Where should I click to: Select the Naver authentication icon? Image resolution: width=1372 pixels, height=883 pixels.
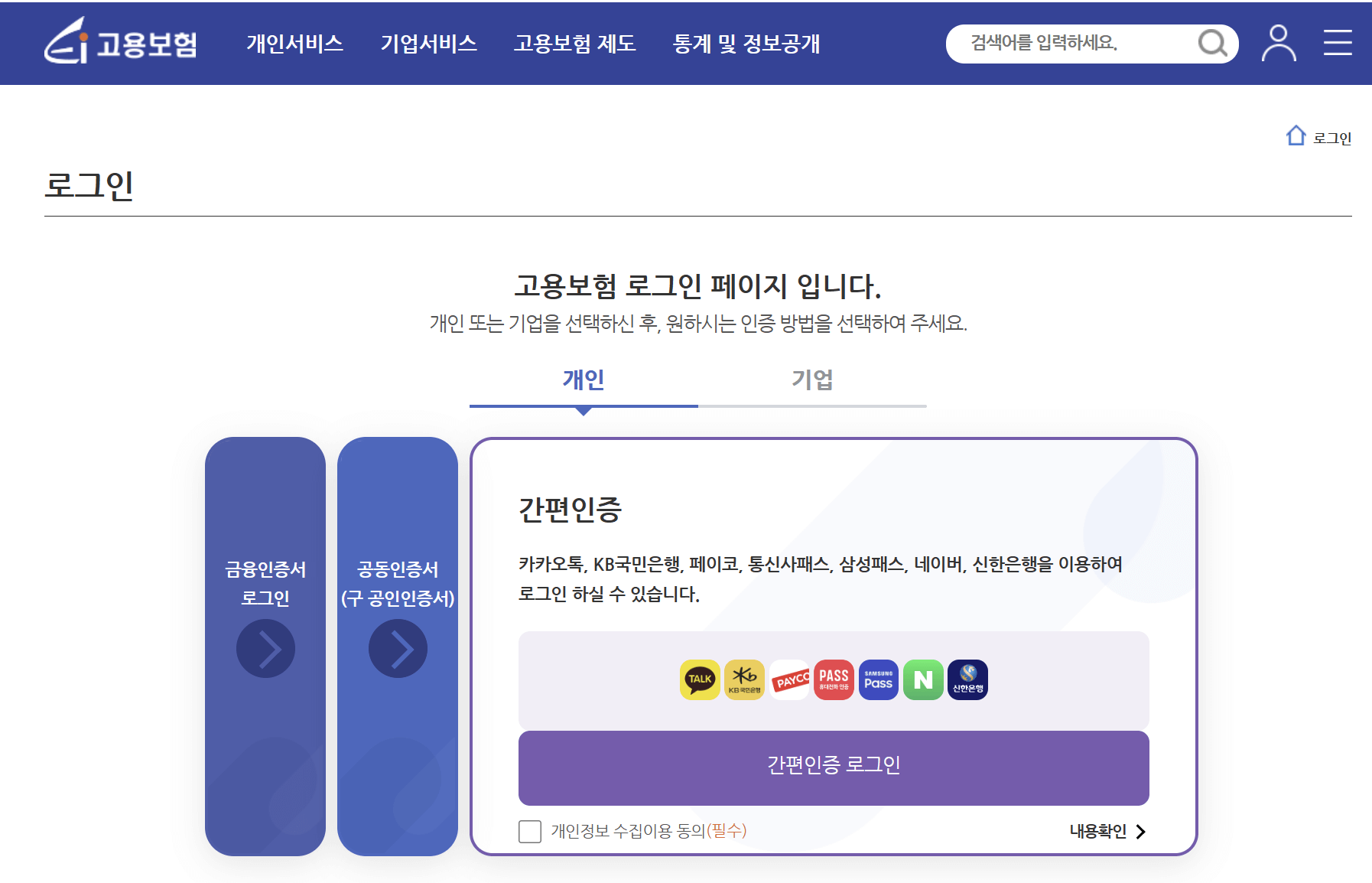pos(922,679)
